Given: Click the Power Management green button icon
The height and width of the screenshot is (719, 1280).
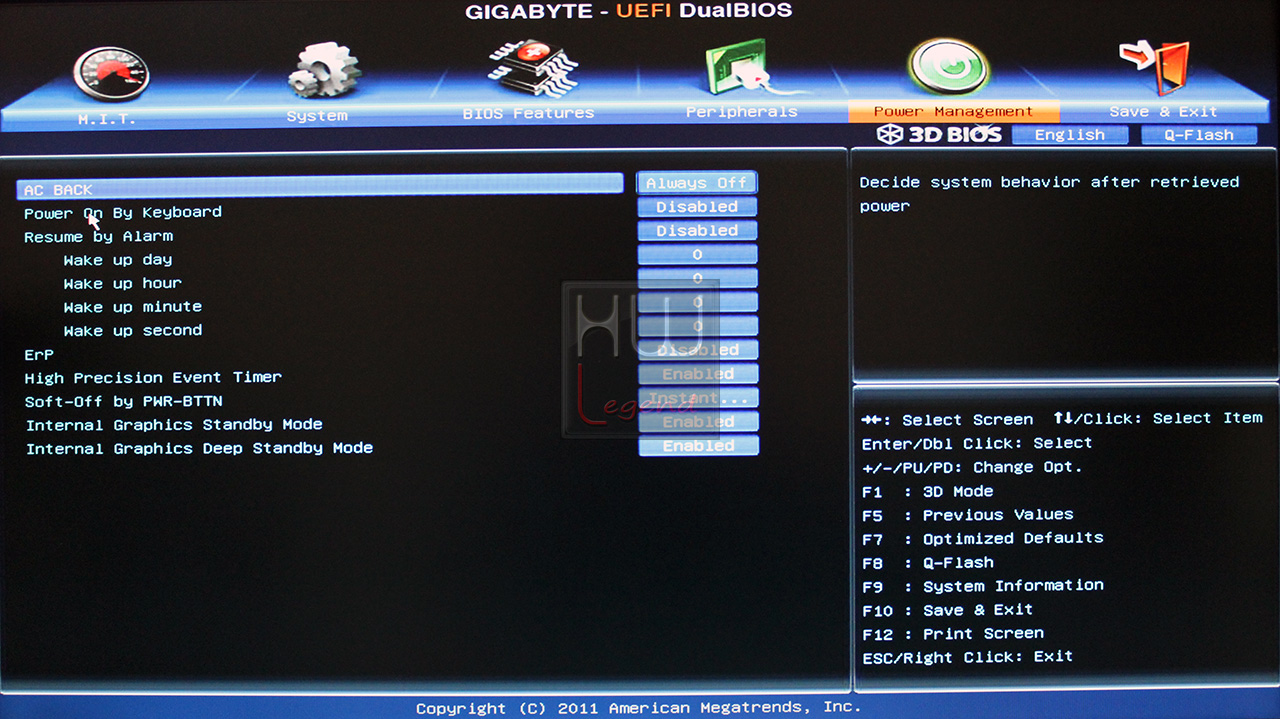Looking at the screenshot, I should (950, 66).
